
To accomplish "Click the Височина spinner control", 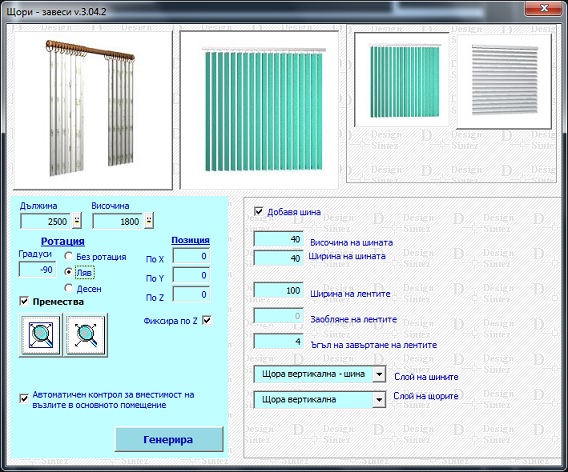I will click(x=149, y=221).
